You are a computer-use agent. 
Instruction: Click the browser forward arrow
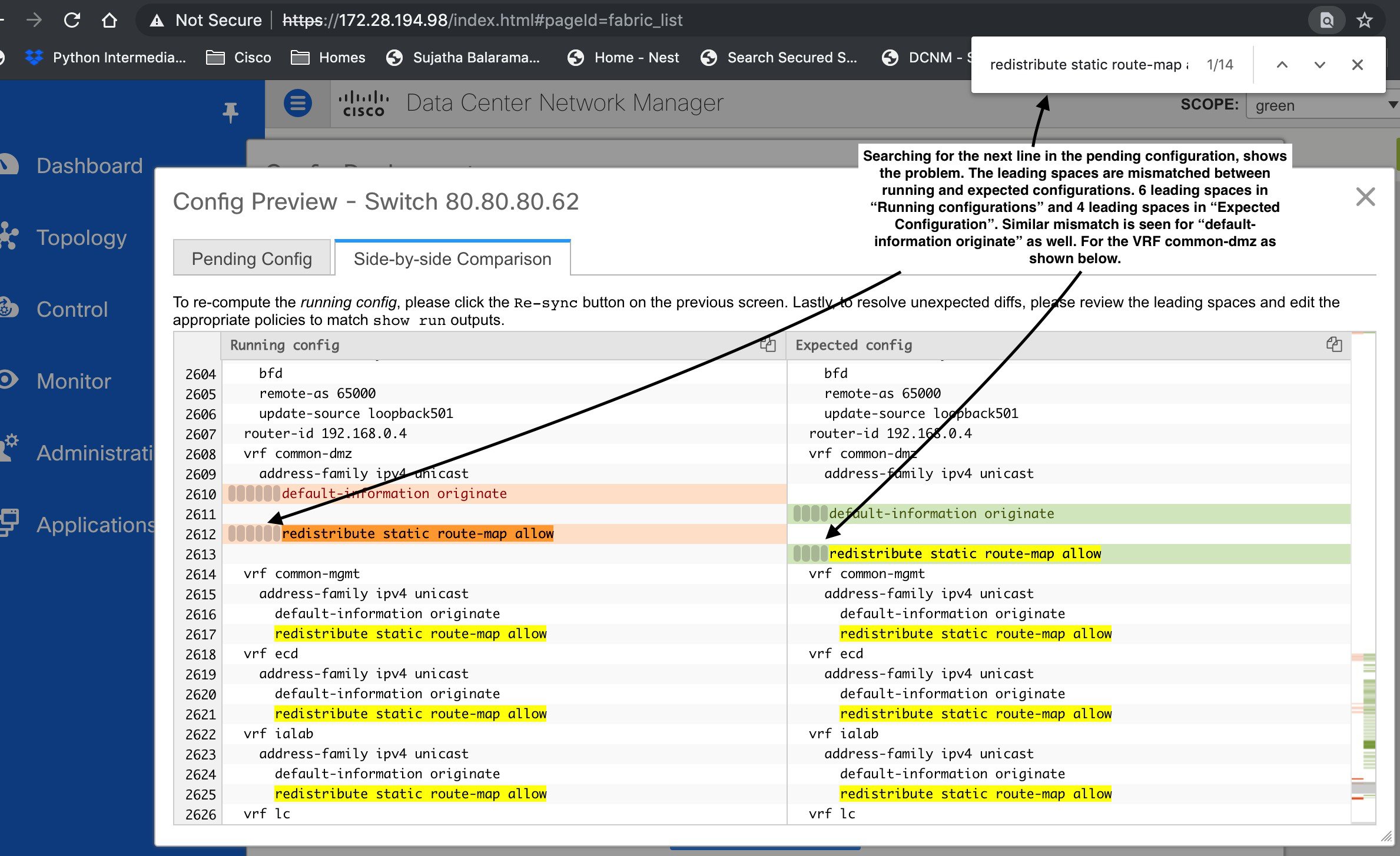(x=34, y=20)
